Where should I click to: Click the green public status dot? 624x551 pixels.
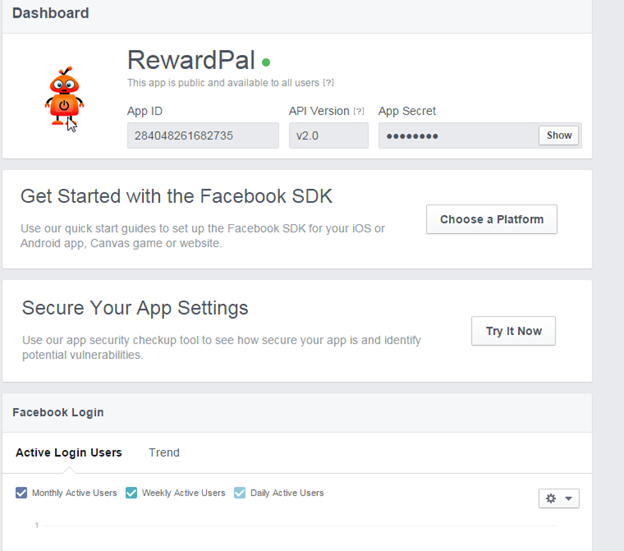266,62
